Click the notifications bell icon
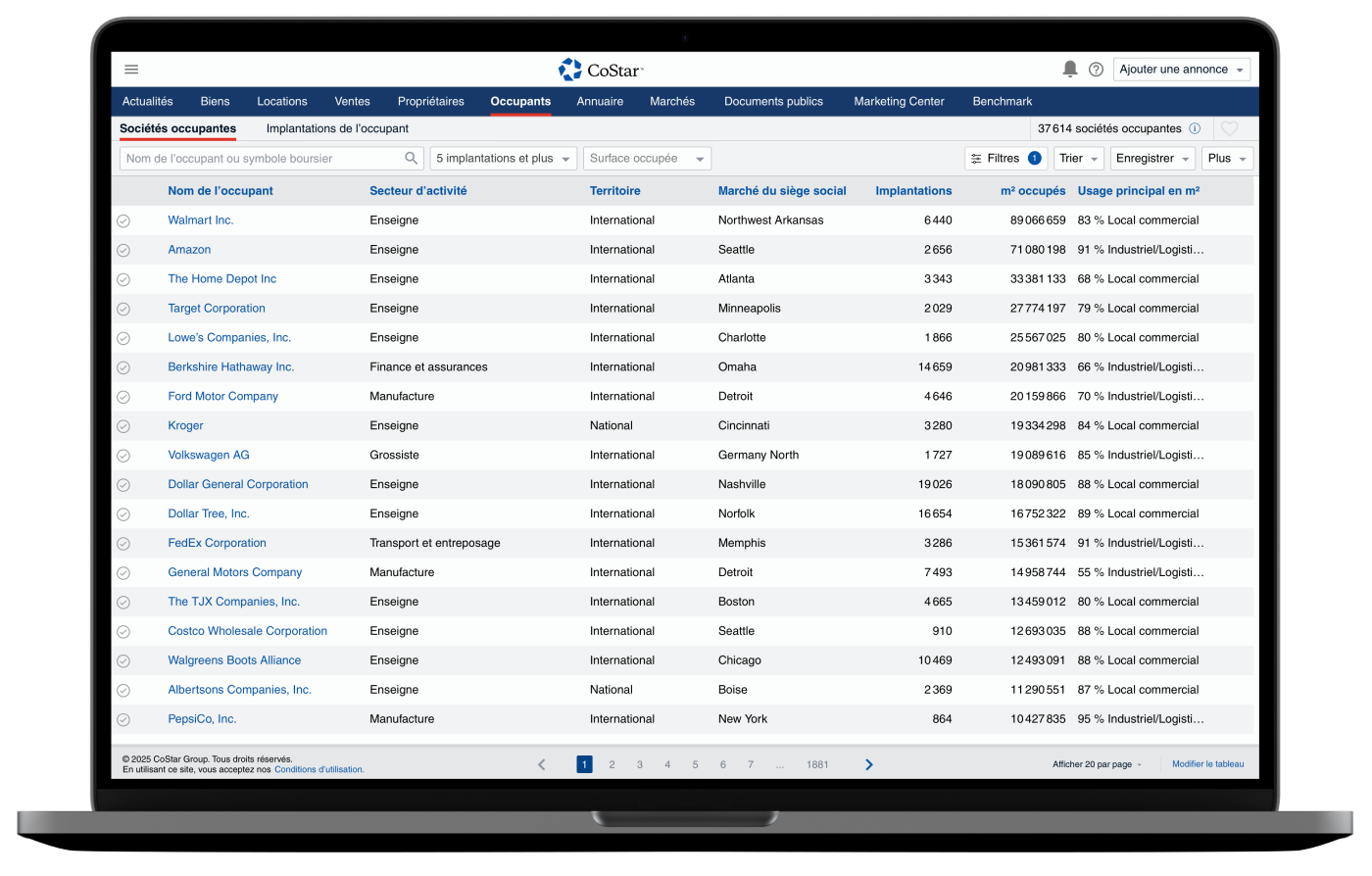The width and height of the screenshot is (1372, 876). coord(1070,70)
